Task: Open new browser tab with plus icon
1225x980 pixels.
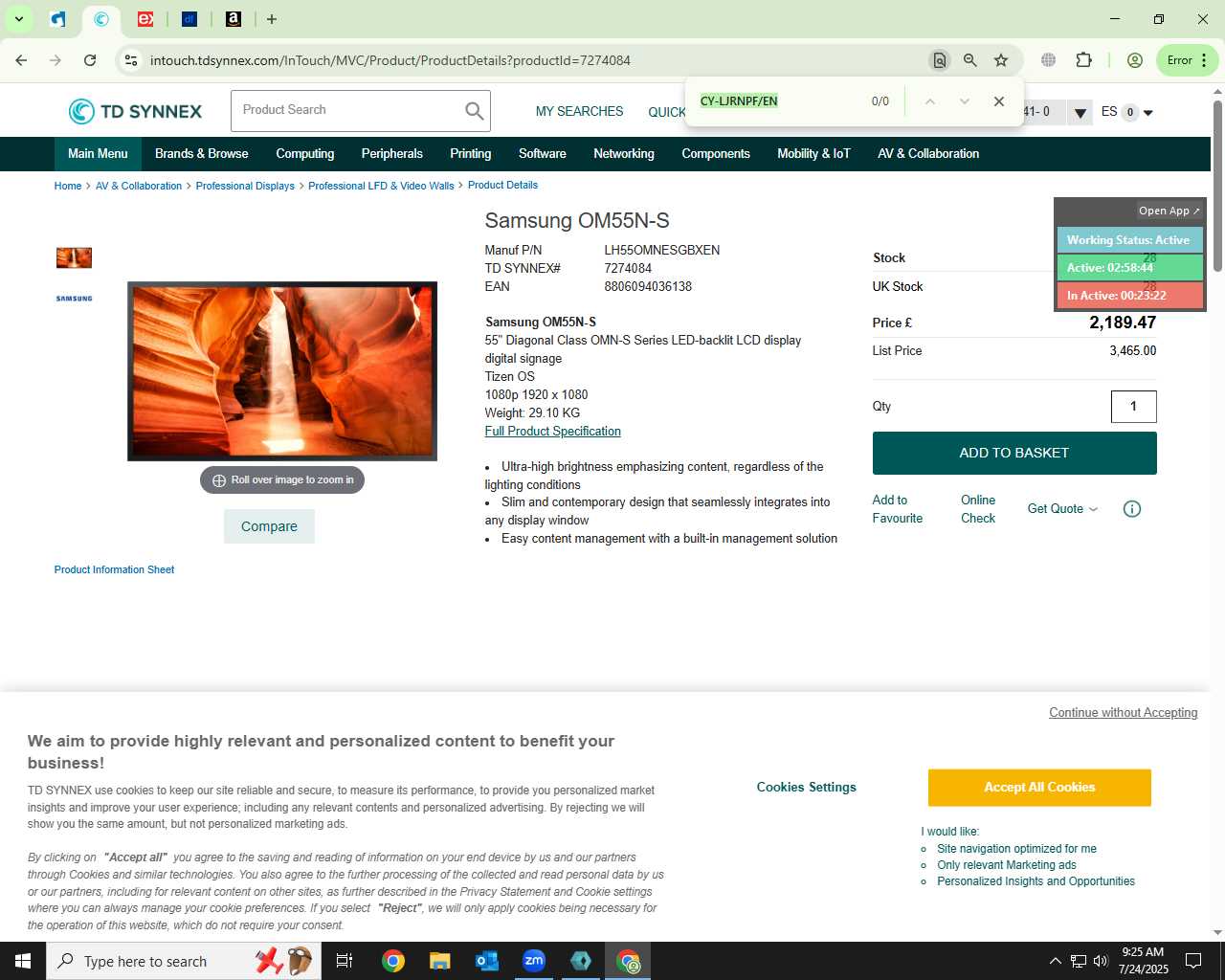Action: (272, 19)
